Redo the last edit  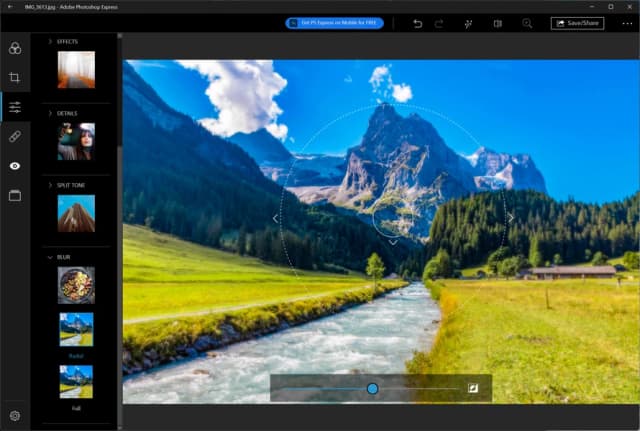[x=439, y=24]
